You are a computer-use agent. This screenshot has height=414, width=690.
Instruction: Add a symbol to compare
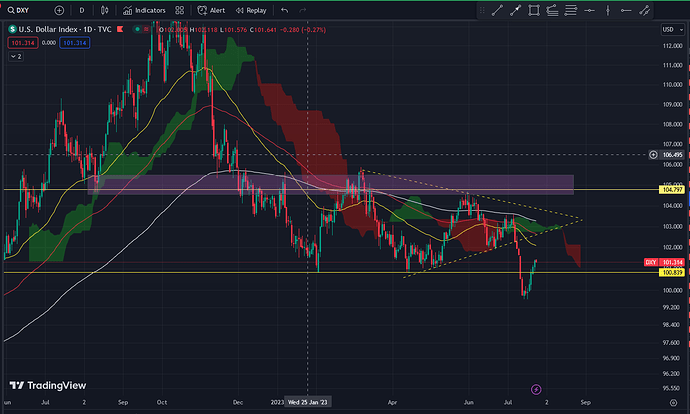click(x=59, y=10)
